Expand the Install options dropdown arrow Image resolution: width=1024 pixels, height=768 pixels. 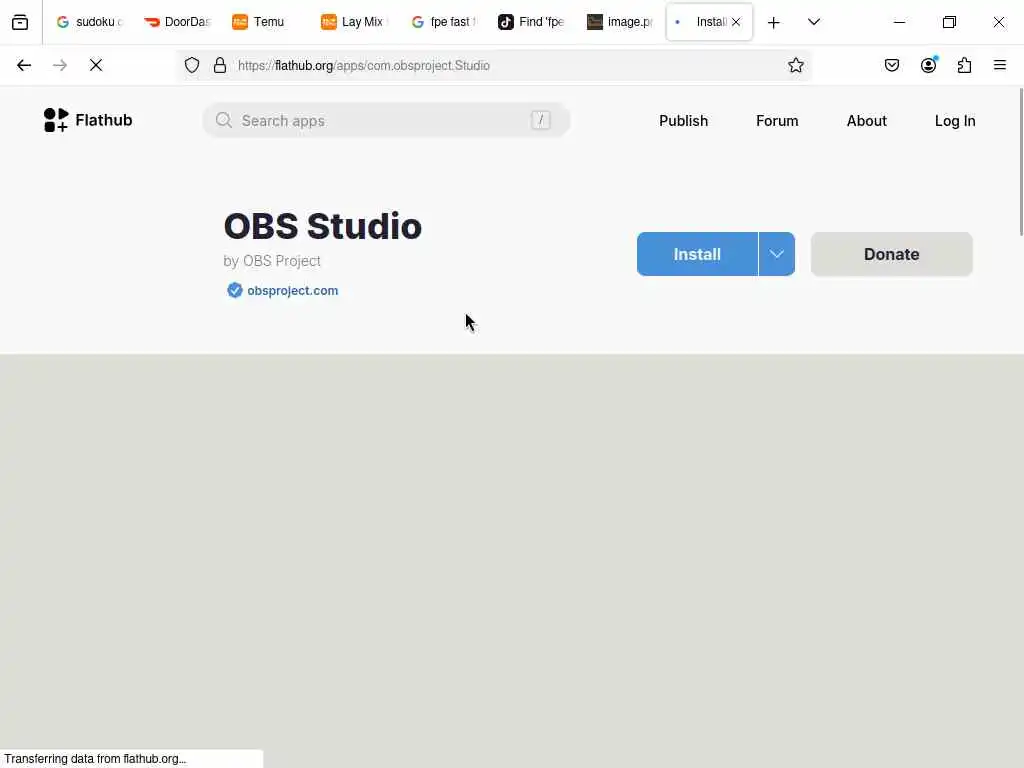point(776,254)
